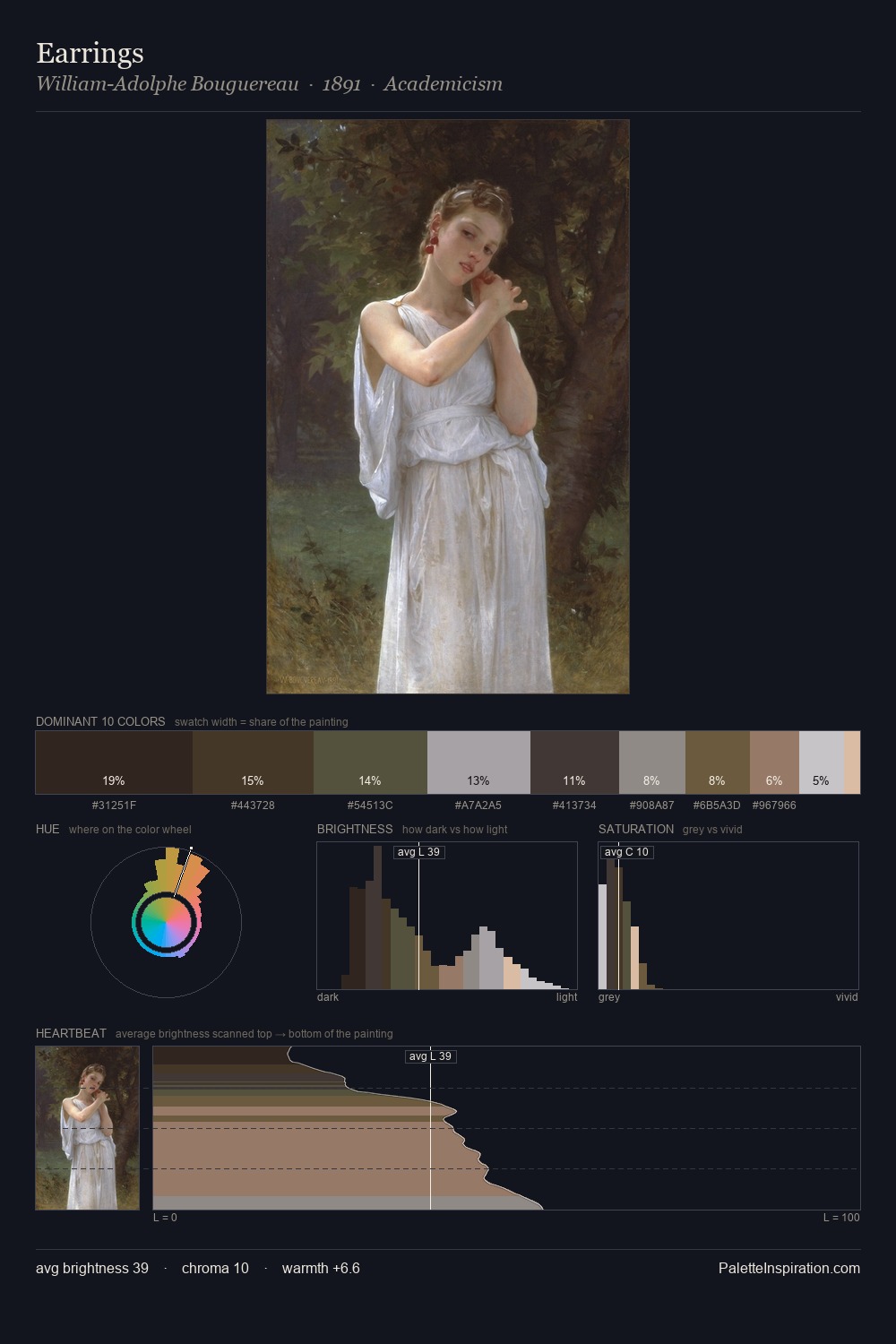Click the artist name William-Adolphe Bouguereau
The height and width of the screenshot is (1344, 896).
pos(168,84)
